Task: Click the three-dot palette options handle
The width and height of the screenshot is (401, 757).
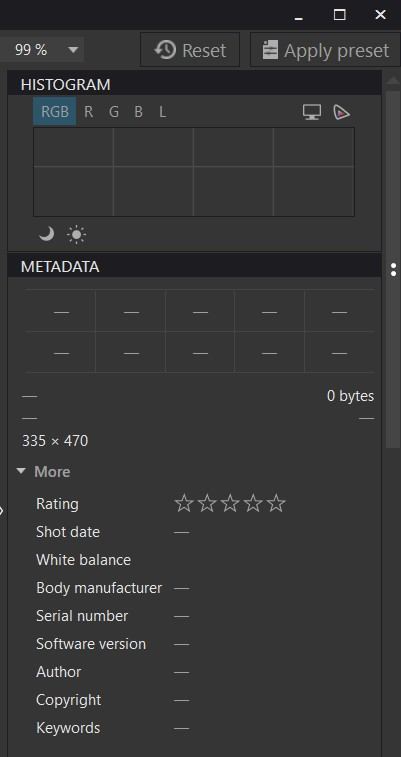Action: (394, 269)
